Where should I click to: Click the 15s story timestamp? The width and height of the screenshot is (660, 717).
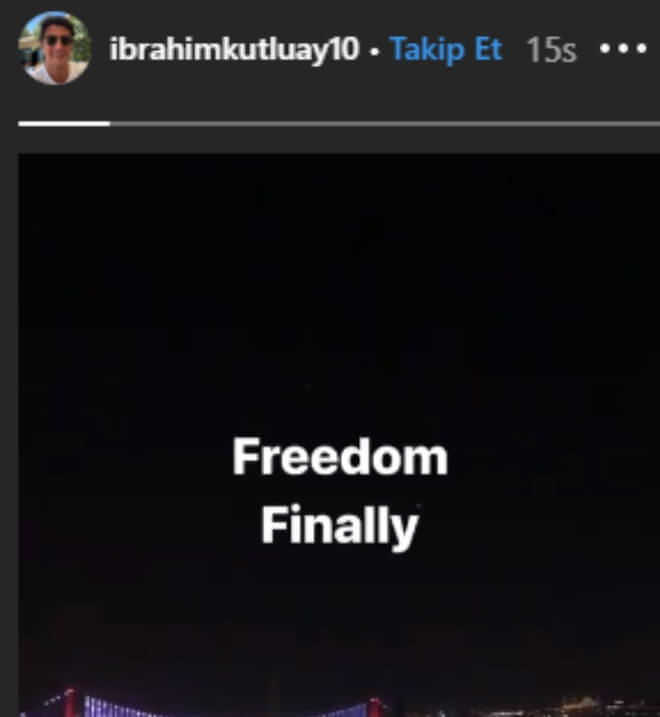coord(551,50)
